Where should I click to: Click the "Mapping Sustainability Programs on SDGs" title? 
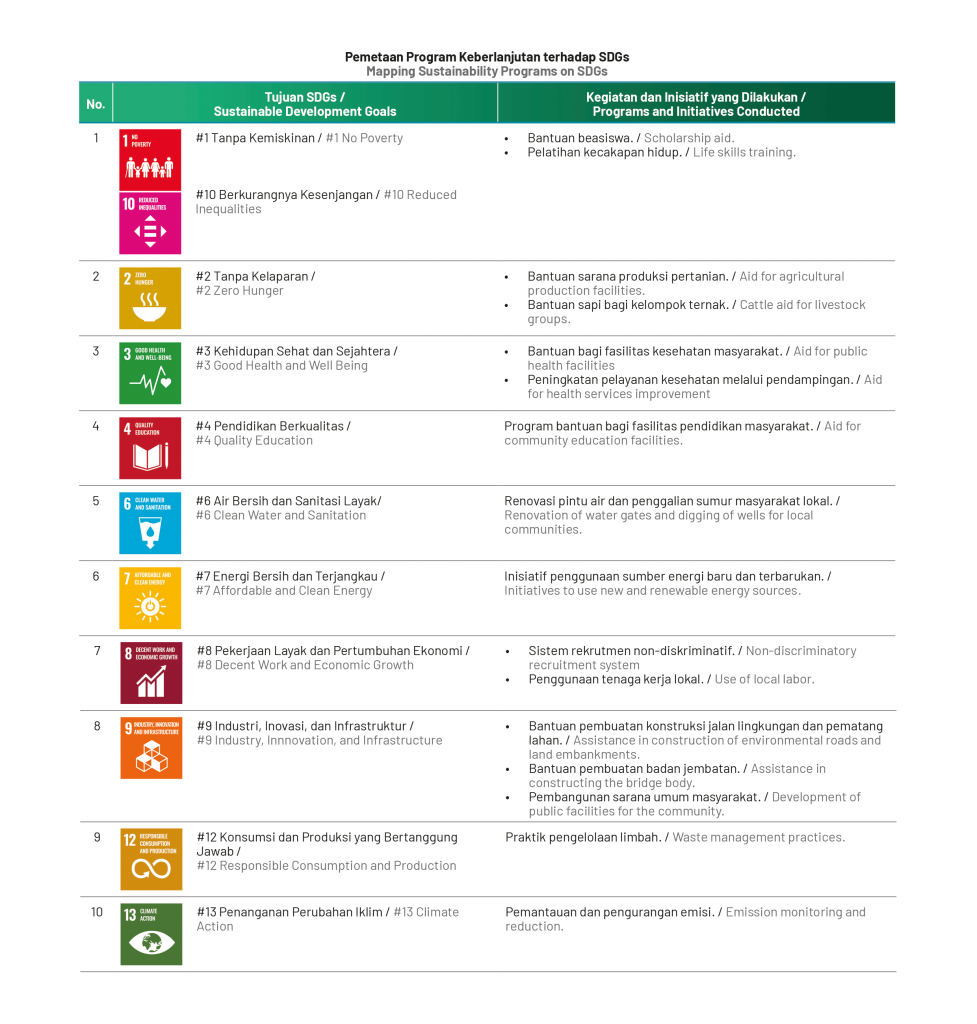[487, 72]
